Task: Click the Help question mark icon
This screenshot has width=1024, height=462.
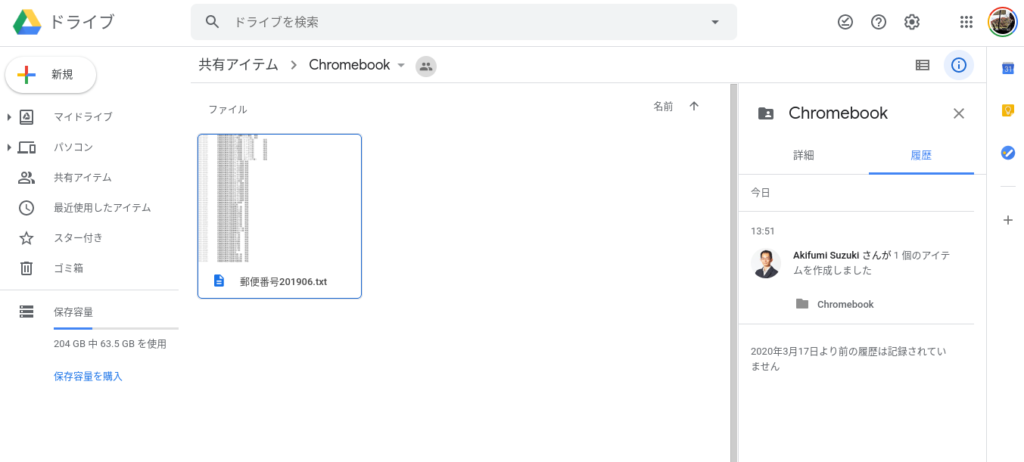Action: point(878,22)
